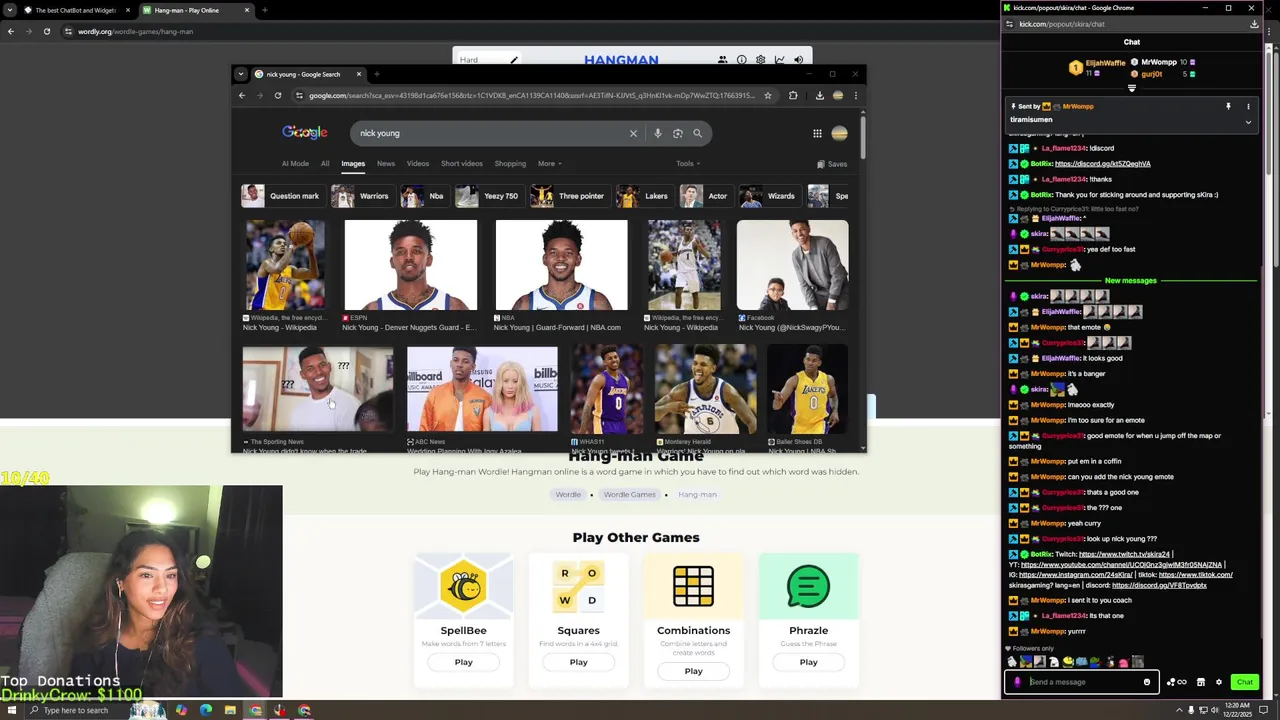
Task: Open Hangman leaderboard people icon
Action: click(x=722, y=60)
